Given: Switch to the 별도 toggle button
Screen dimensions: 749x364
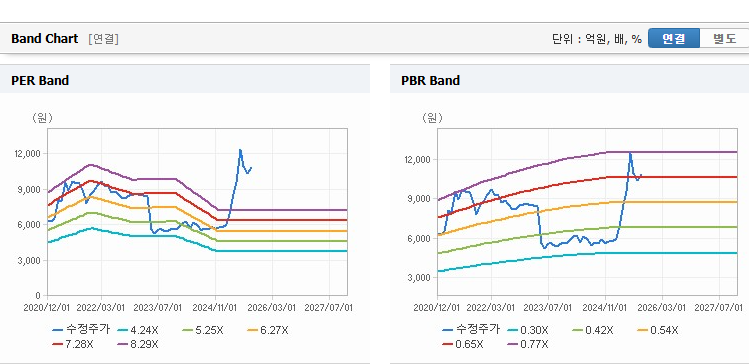Looking at the screenshot, I should pyautogui.click(x=724, y=39).
